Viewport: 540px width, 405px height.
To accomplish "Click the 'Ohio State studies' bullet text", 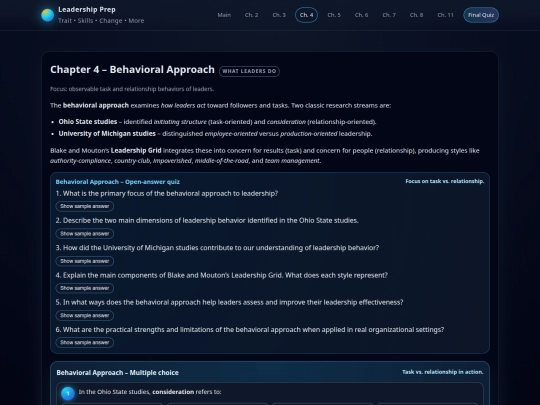I will (88, 122).
